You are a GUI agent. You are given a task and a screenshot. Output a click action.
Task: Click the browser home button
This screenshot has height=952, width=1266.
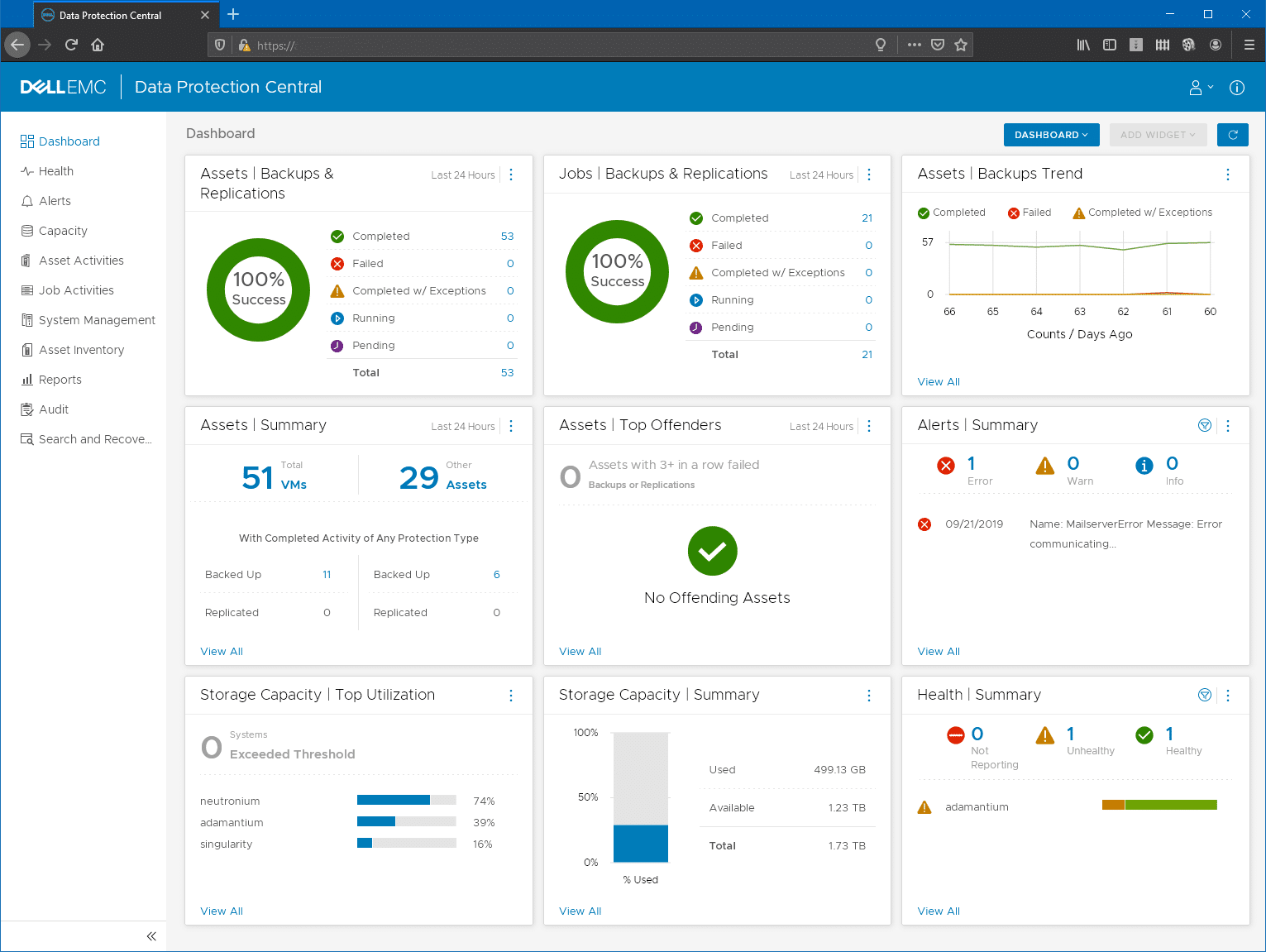click(98, 45)
